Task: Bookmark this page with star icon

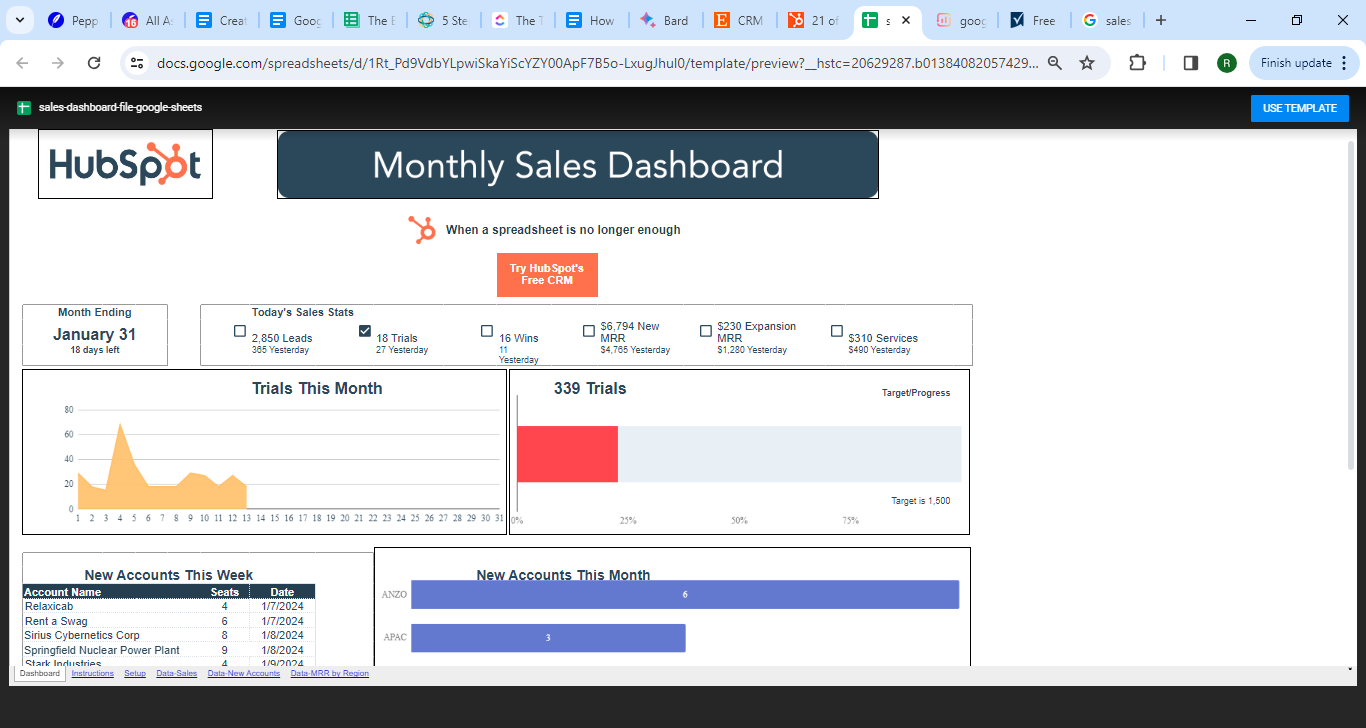Action: click(x=1087, y=63)
